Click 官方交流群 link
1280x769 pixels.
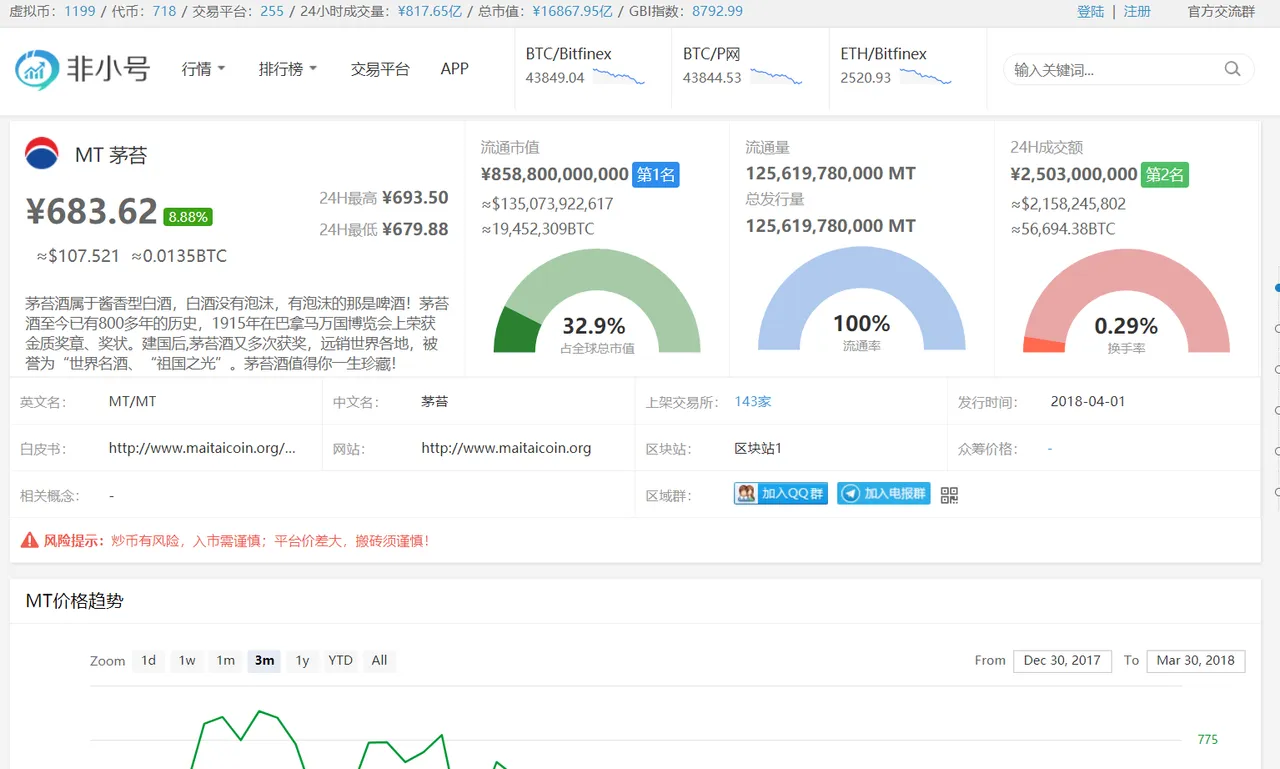pyautogui.click(x=1221, y=12)
